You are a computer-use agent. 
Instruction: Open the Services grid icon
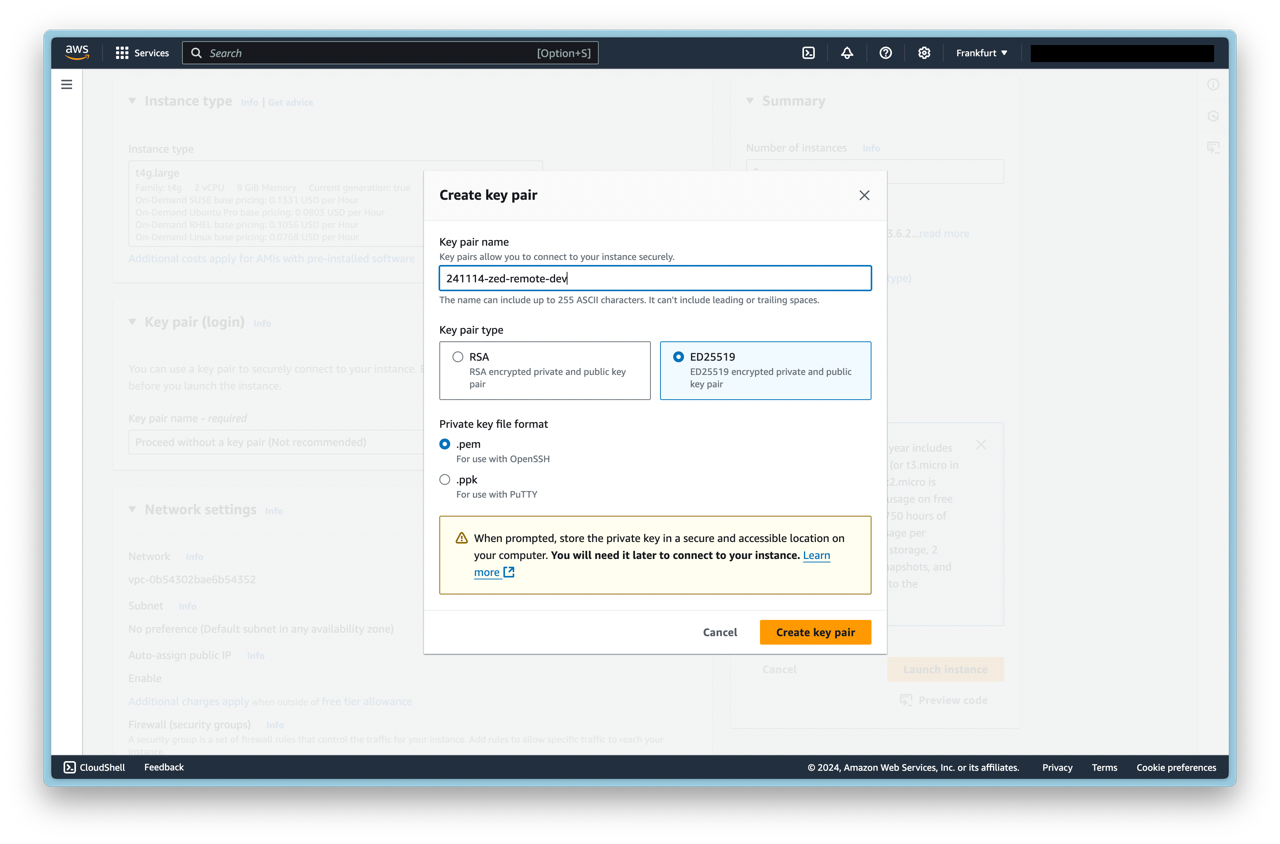tap(120, 52)
